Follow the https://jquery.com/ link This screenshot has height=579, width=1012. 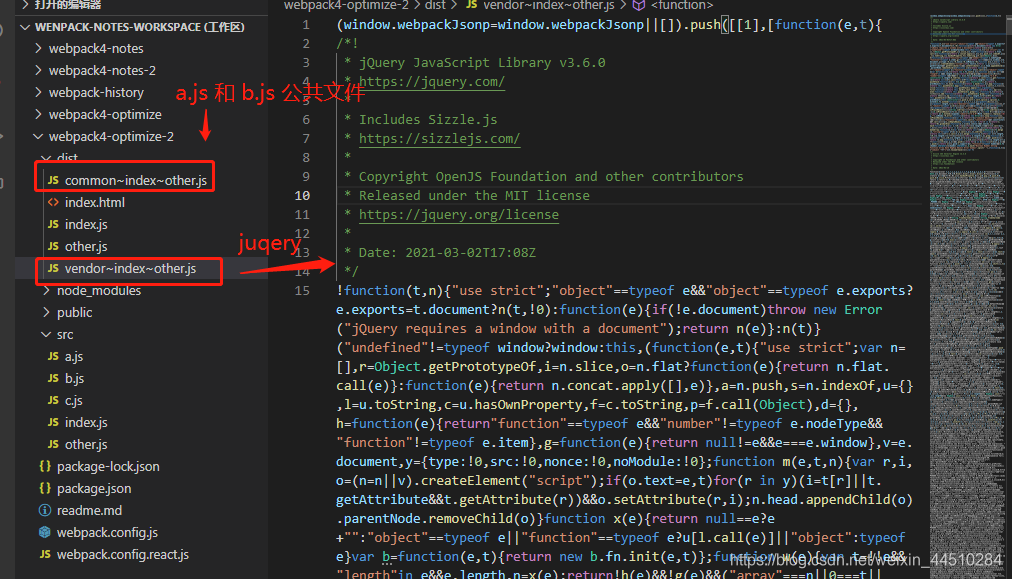432,81
